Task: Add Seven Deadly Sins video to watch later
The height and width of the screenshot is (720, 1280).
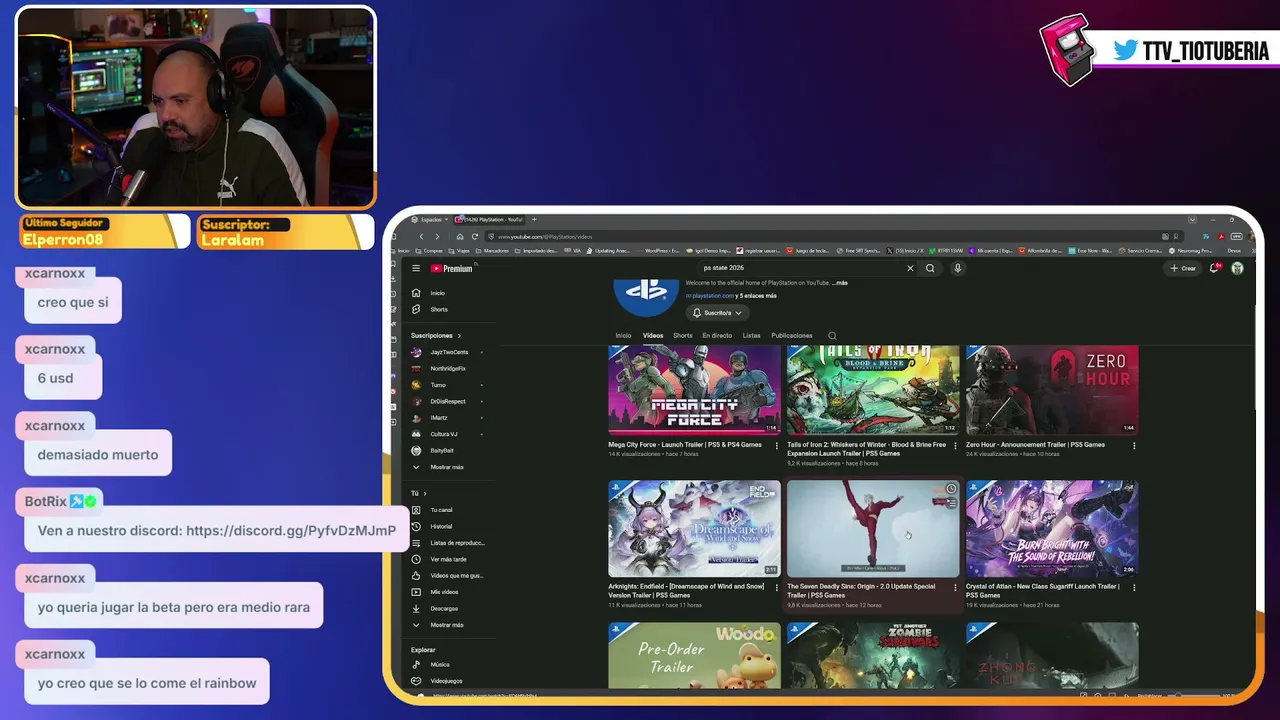Action: (951, 489)
